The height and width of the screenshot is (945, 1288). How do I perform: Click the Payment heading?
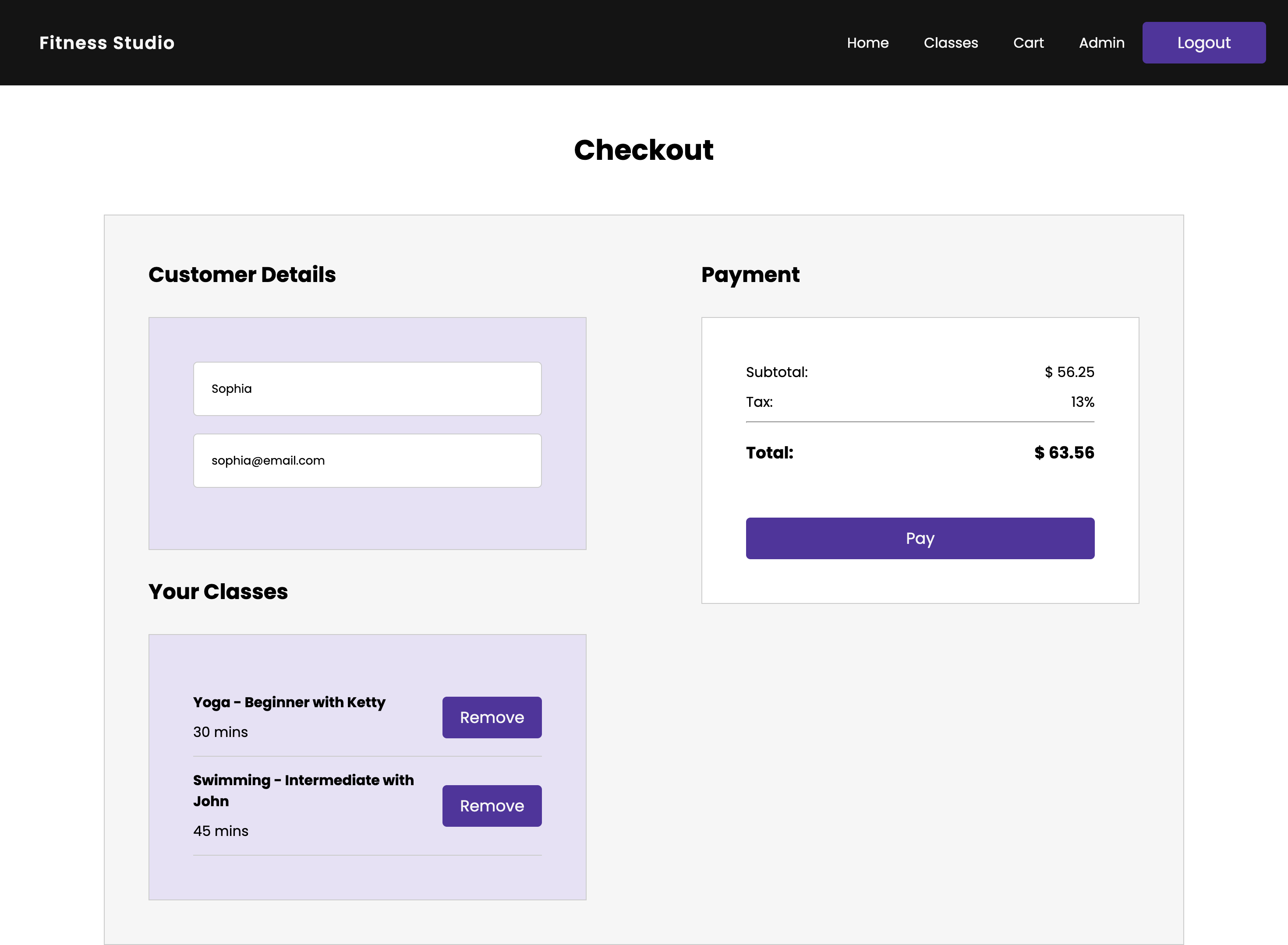[750, 275]
